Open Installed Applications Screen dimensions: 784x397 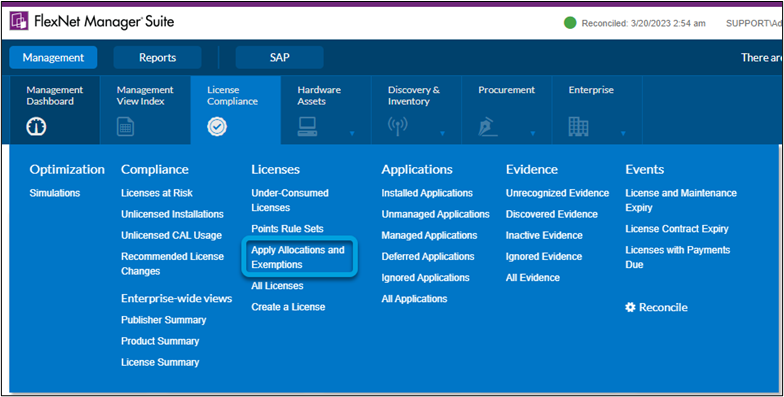427,193
